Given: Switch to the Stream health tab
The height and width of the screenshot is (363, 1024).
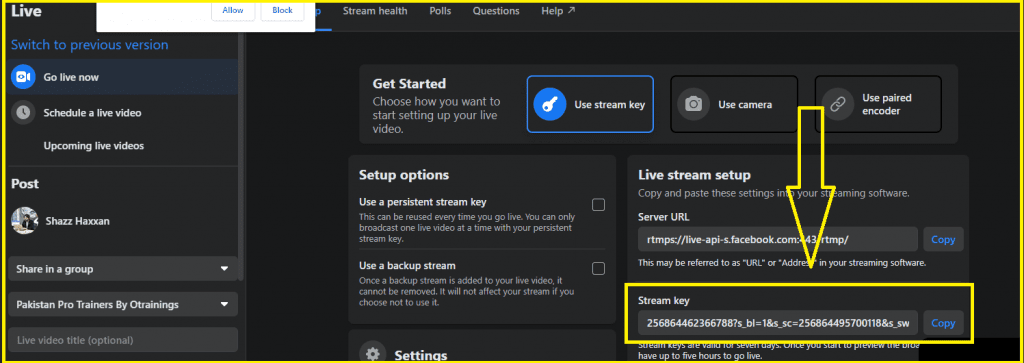Looking at the screenshot, I should pyautogui.click(x=375, y=11).
